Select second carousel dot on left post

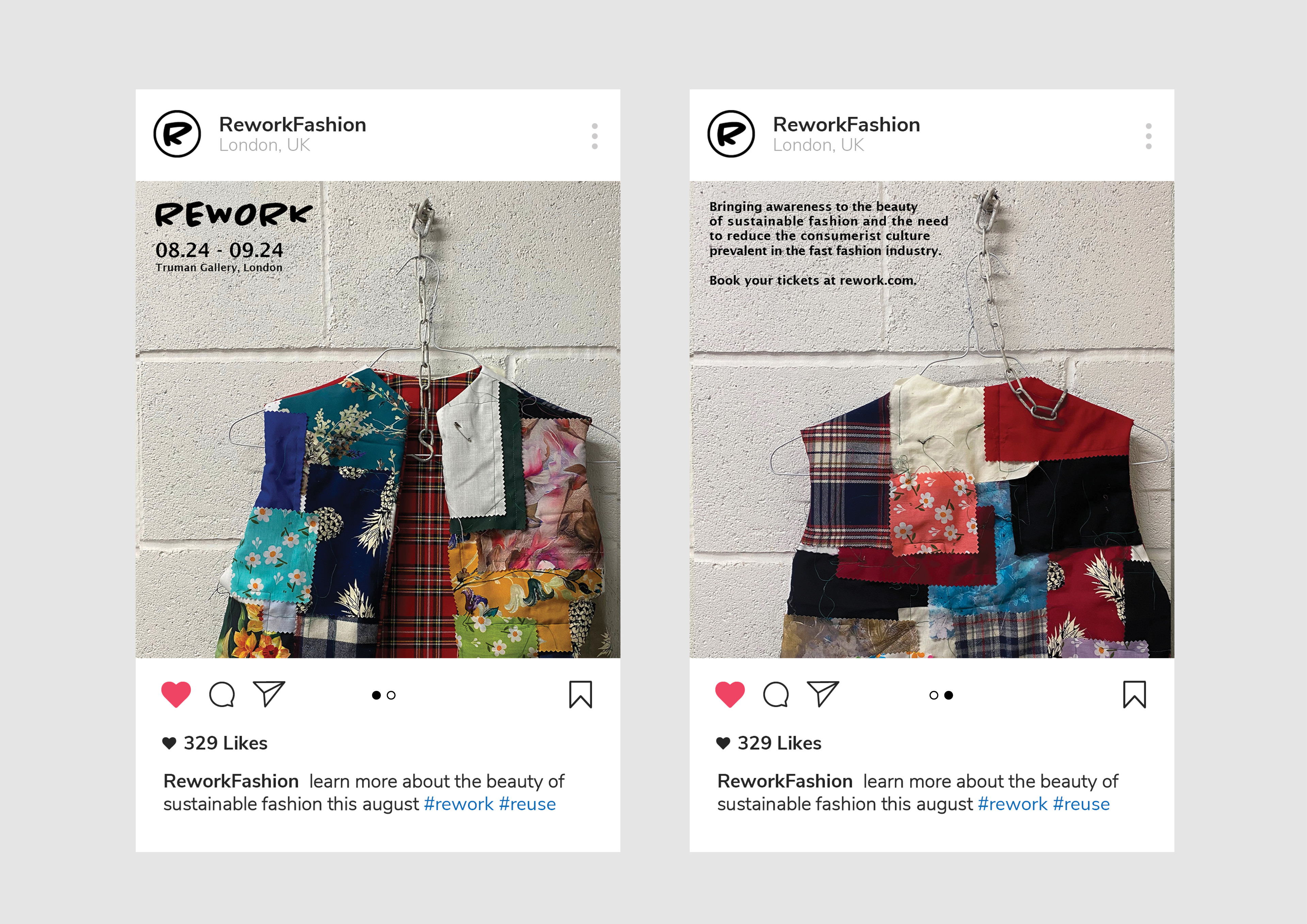pos(391,695)
